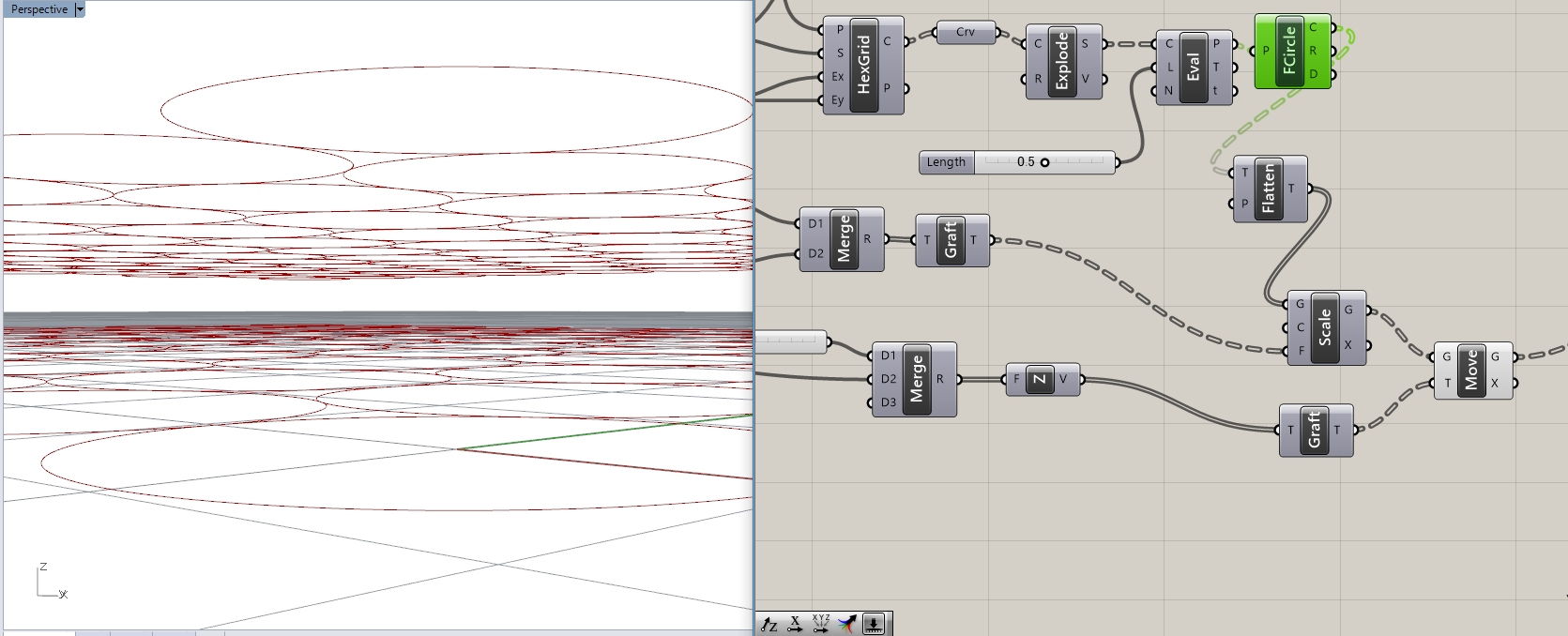
Task: Click the Unit X vector toolbar icon
Action: 795,624
